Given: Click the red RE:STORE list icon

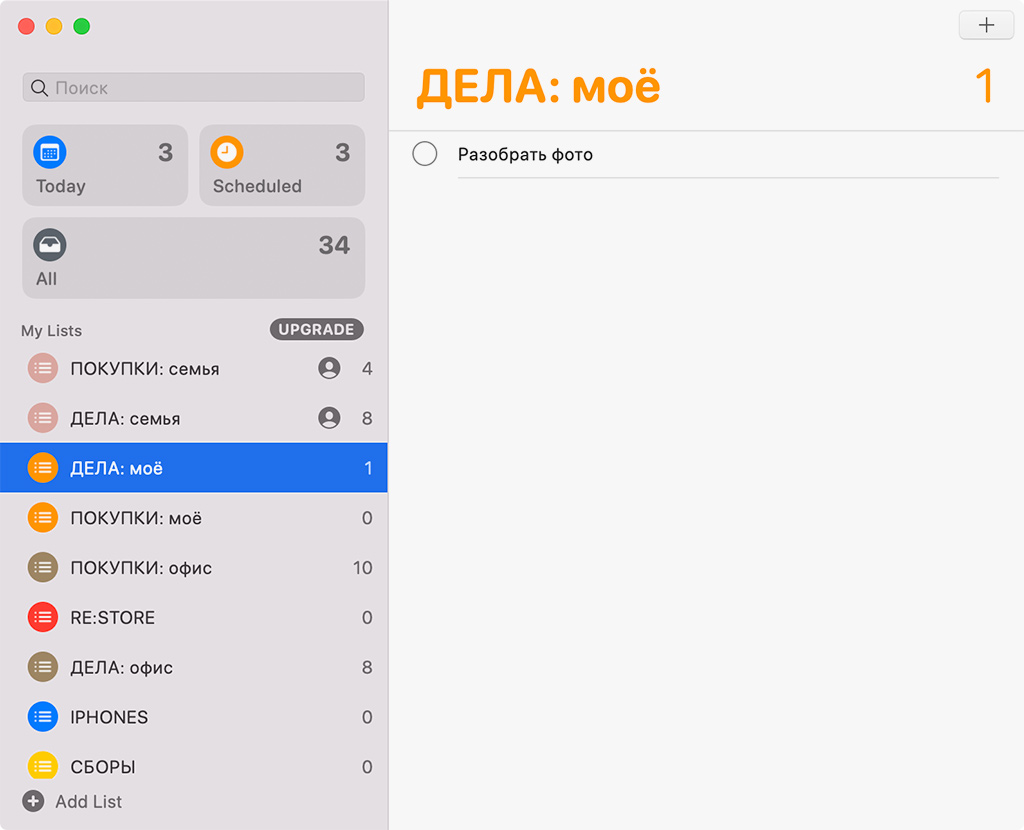Looking at the screenshot, I should (42, 617).
